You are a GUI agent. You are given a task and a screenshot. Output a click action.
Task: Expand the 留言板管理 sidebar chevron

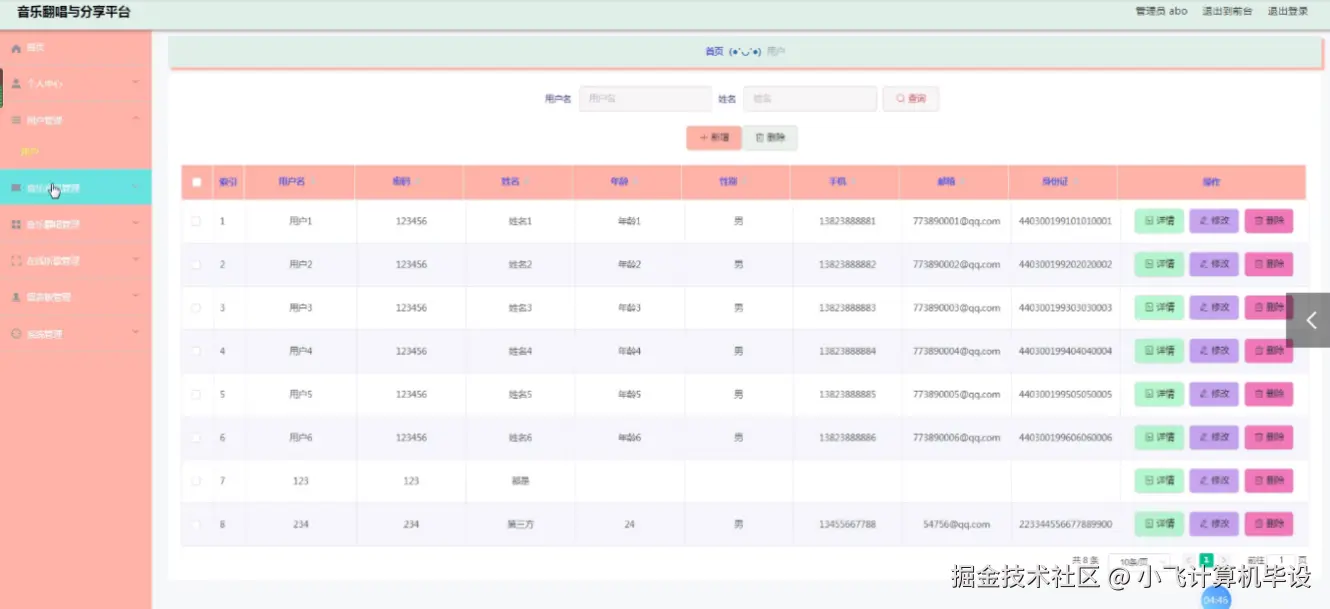(136, 296)
